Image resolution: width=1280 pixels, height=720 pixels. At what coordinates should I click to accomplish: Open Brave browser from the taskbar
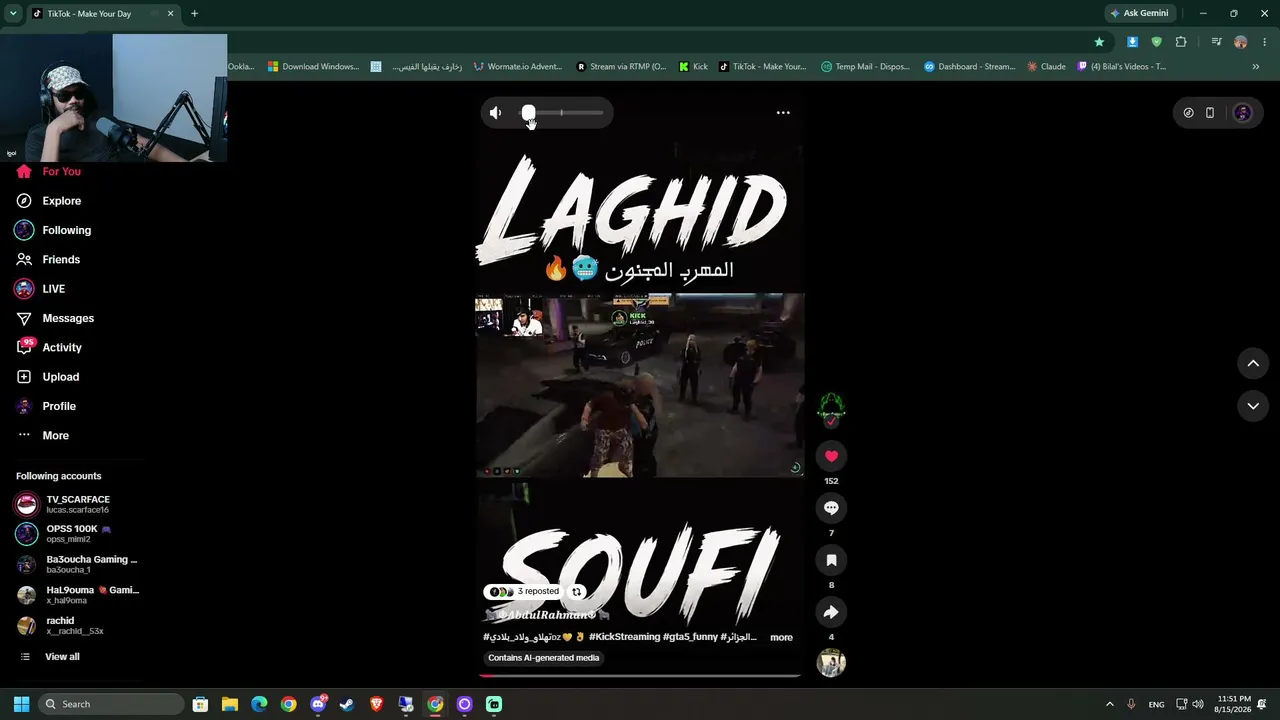coord(376,704)
